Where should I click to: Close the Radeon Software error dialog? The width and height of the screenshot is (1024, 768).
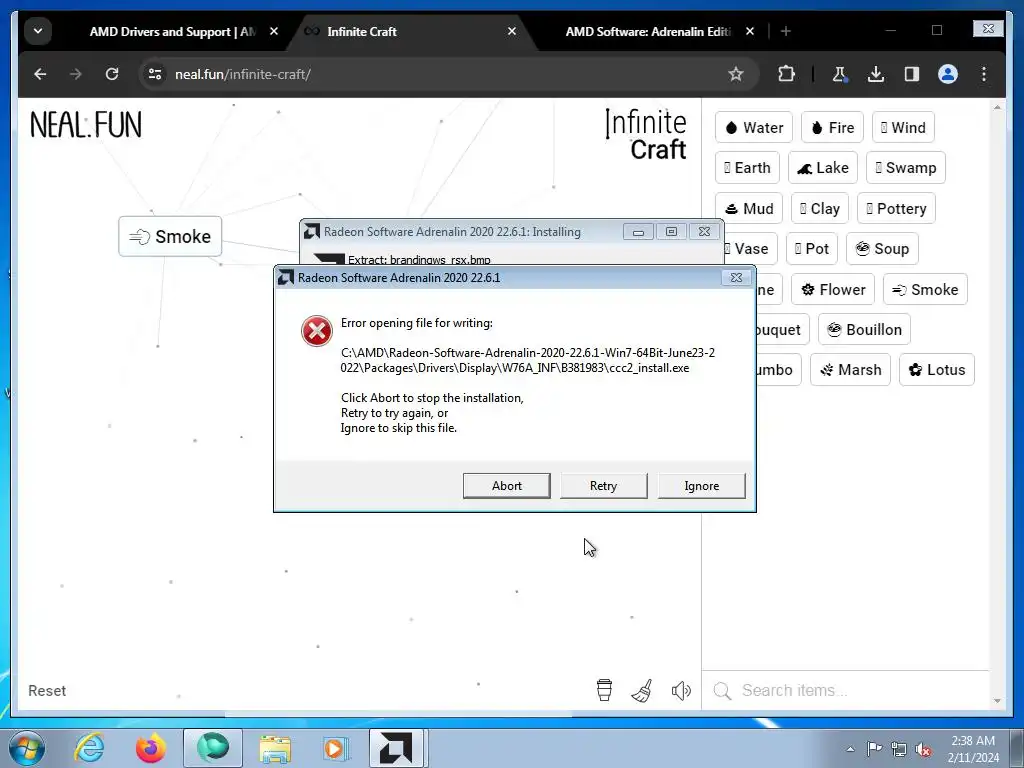[736, 278]
